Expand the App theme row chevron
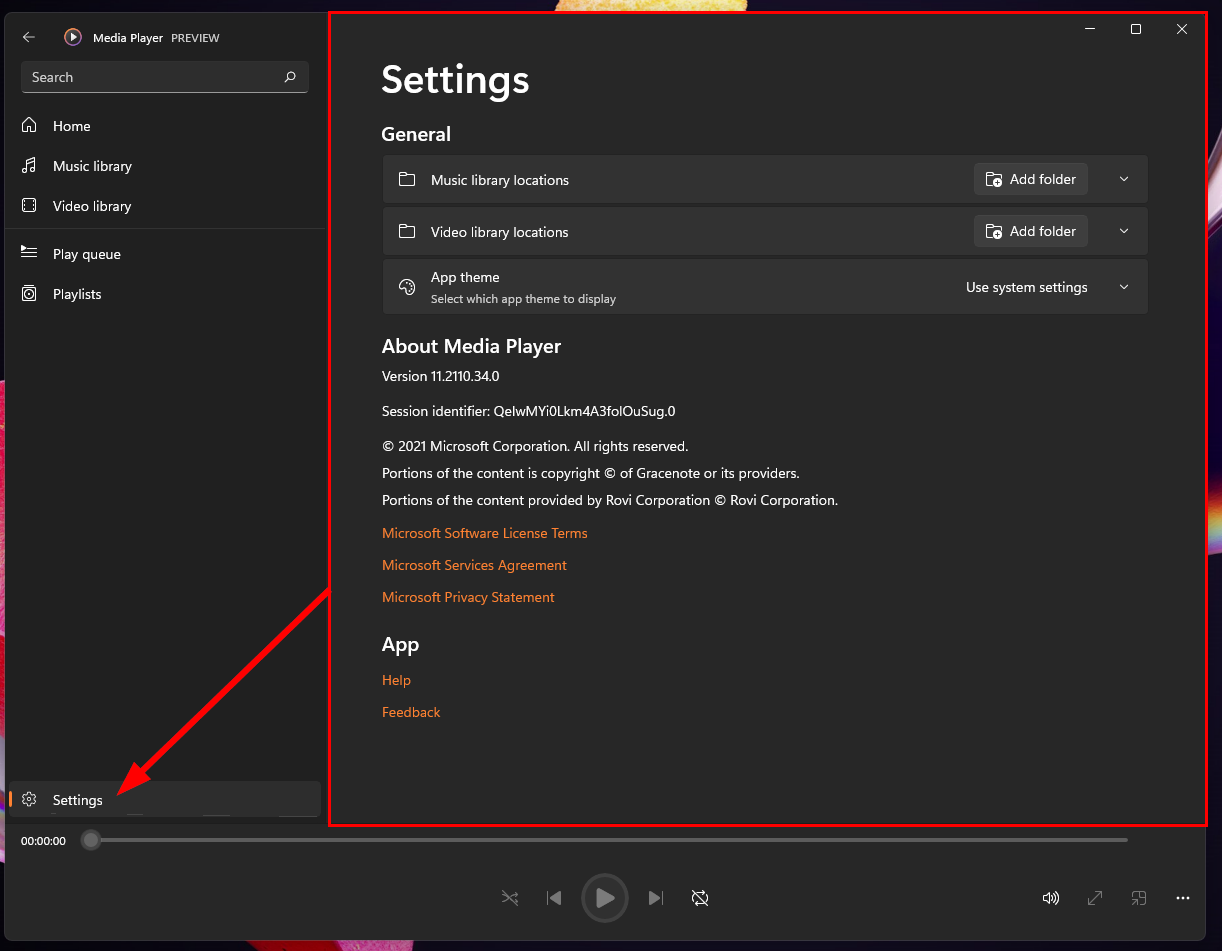Image resolution: width=1222 pixels, height=951 pixels. (1124, 287)
